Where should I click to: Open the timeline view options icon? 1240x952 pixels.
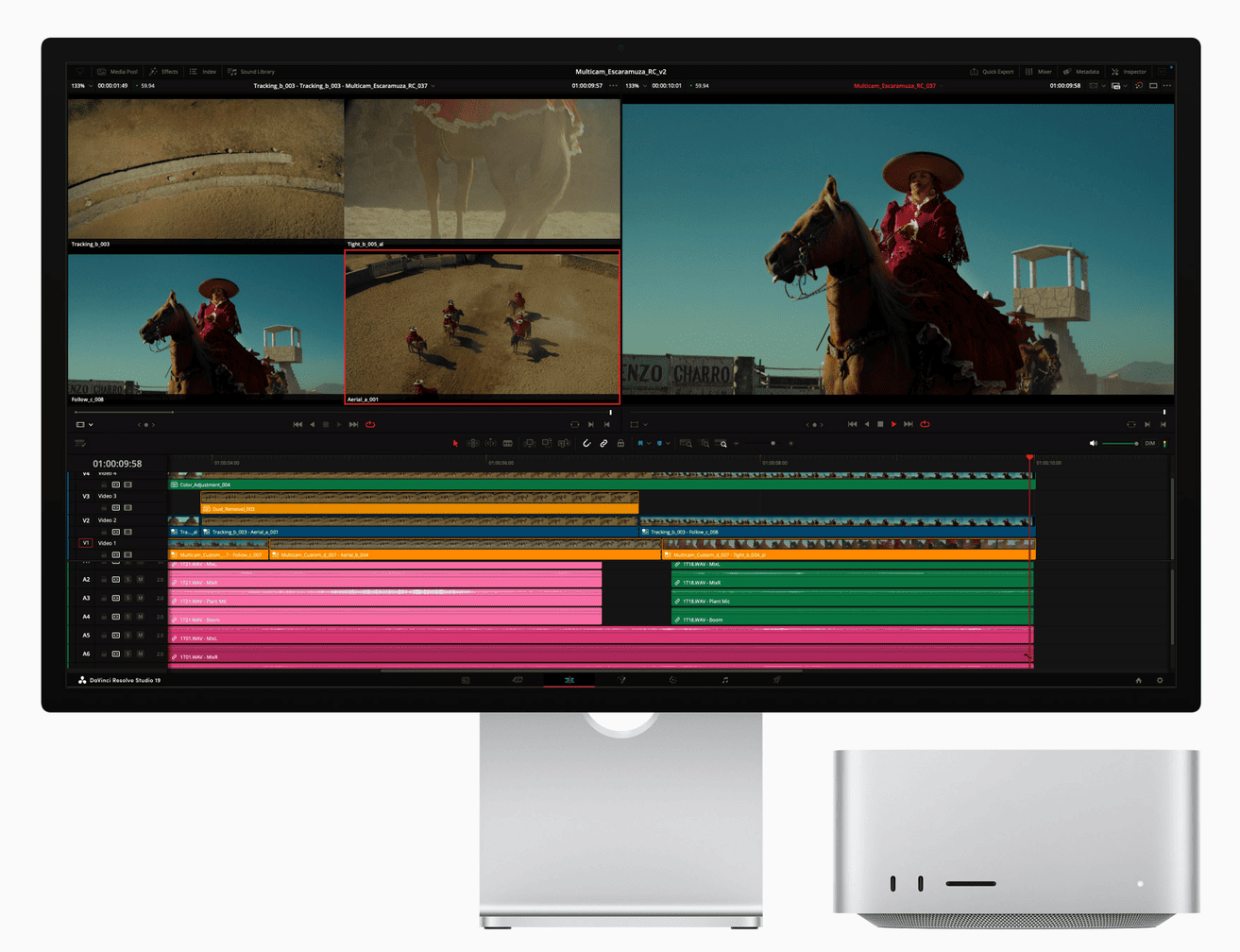pyautogui.click(x=80, y=443)
